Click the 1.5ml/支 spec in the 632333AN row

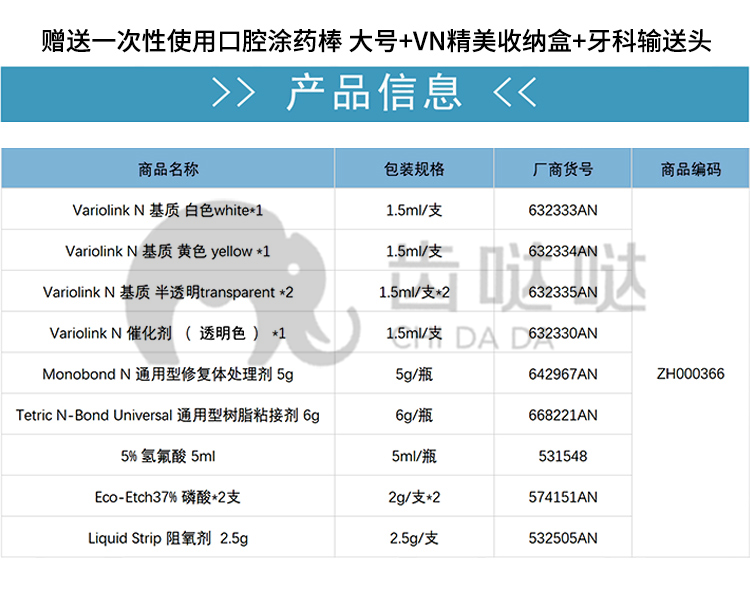pos(414,210)
